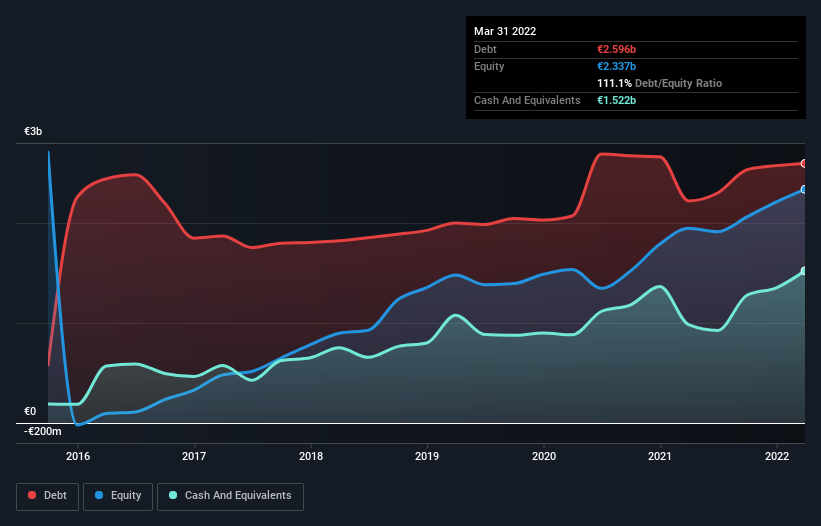821x526 pixels.
Task: Select the red Debt endpoint marker on the chart
Action: point(804,164)
